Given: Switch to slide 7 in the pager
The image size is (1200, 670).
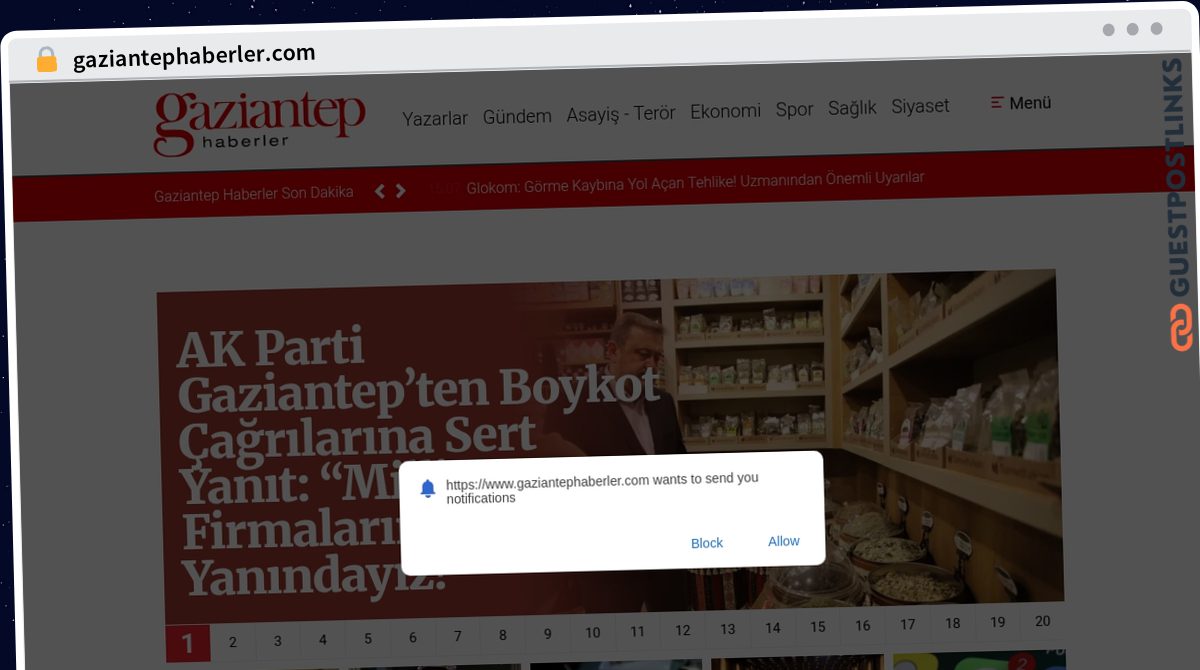Looking at the screenshot, I should tap(458, 637).
